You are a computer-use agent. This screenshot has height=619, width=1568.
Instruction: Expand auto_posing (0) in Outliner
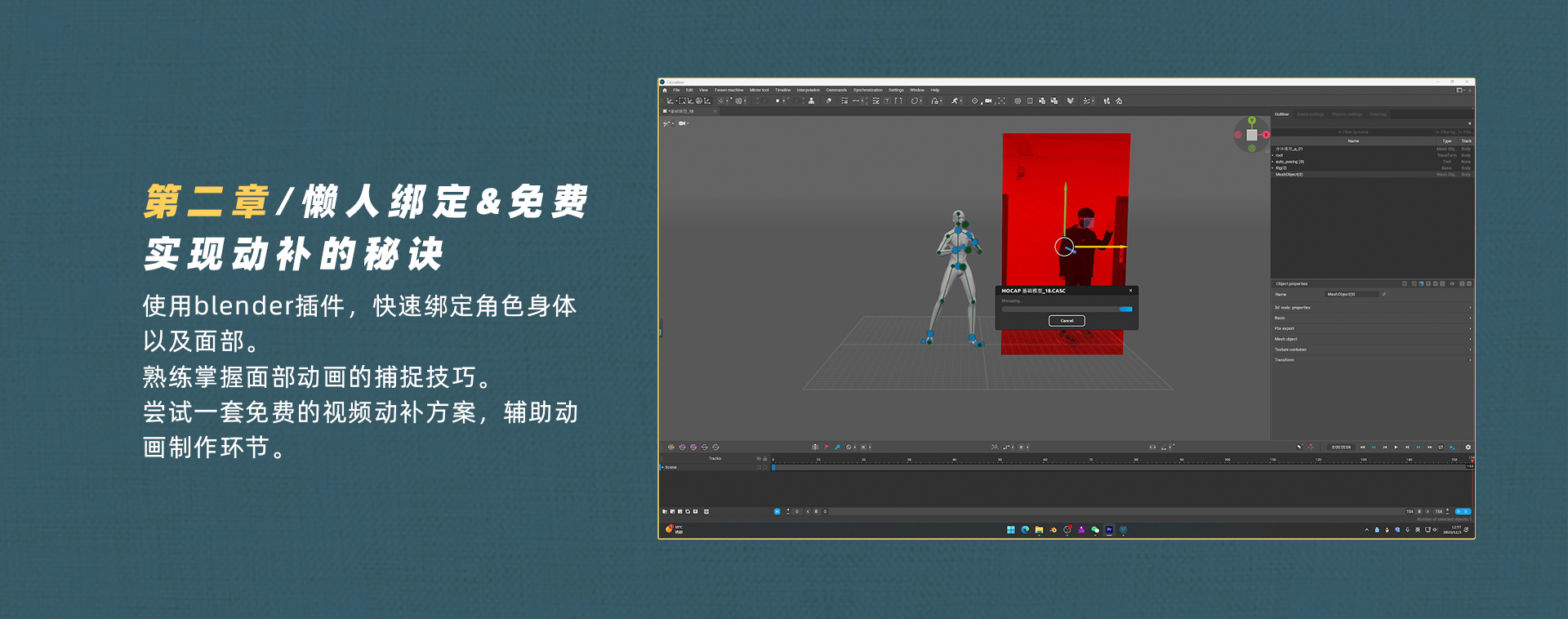coord(1272,162)
